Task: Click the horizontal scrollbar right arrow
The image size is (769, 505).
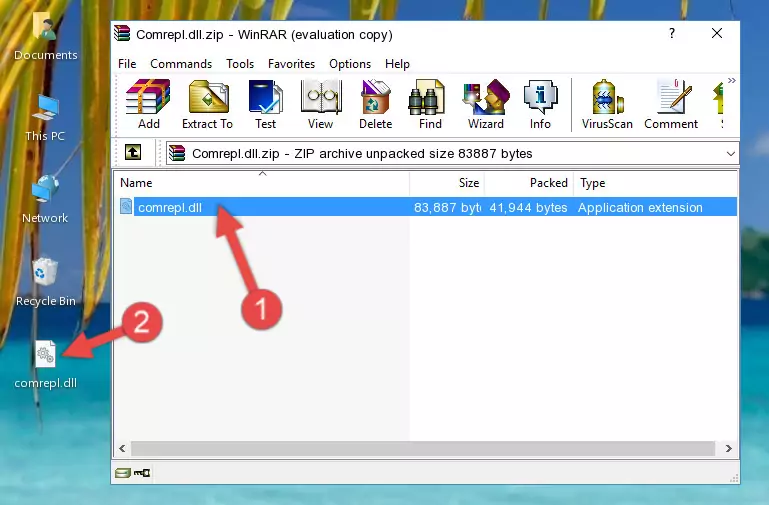Action: [728, 448]
